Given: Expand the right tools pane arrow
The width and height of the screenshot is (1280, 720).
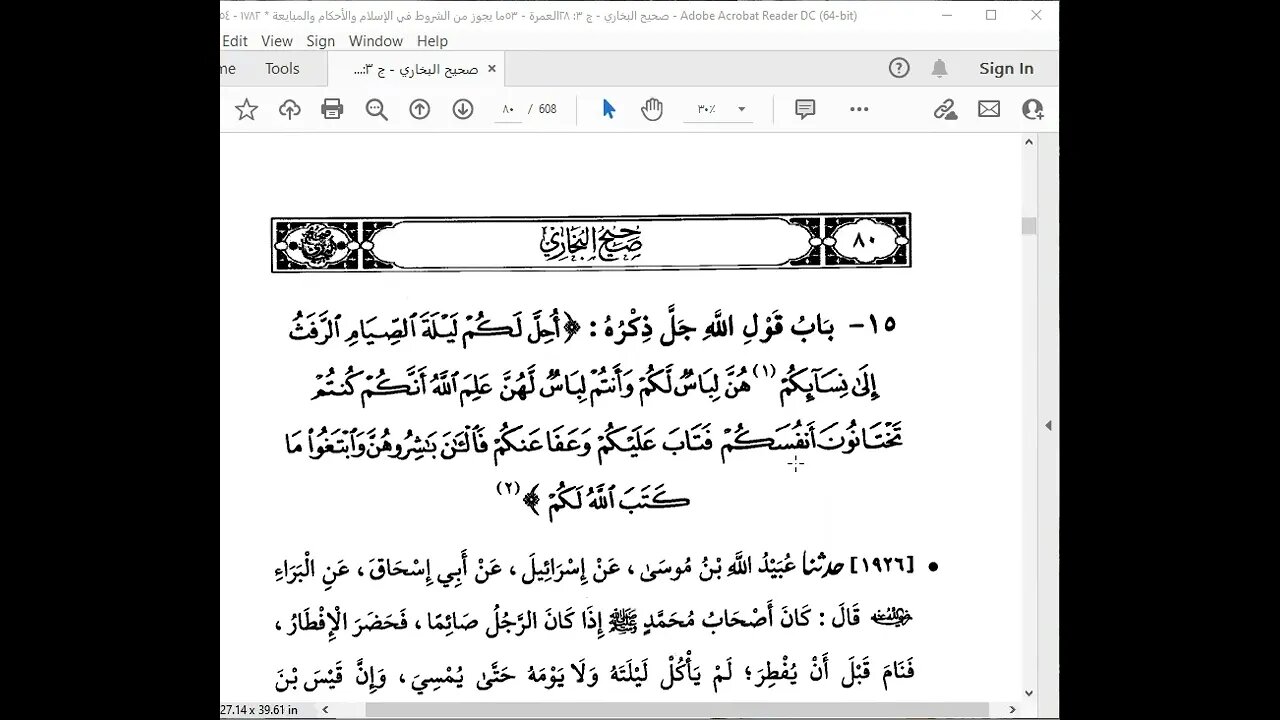Looking at the screenshot, I should tap(1048, 425).
